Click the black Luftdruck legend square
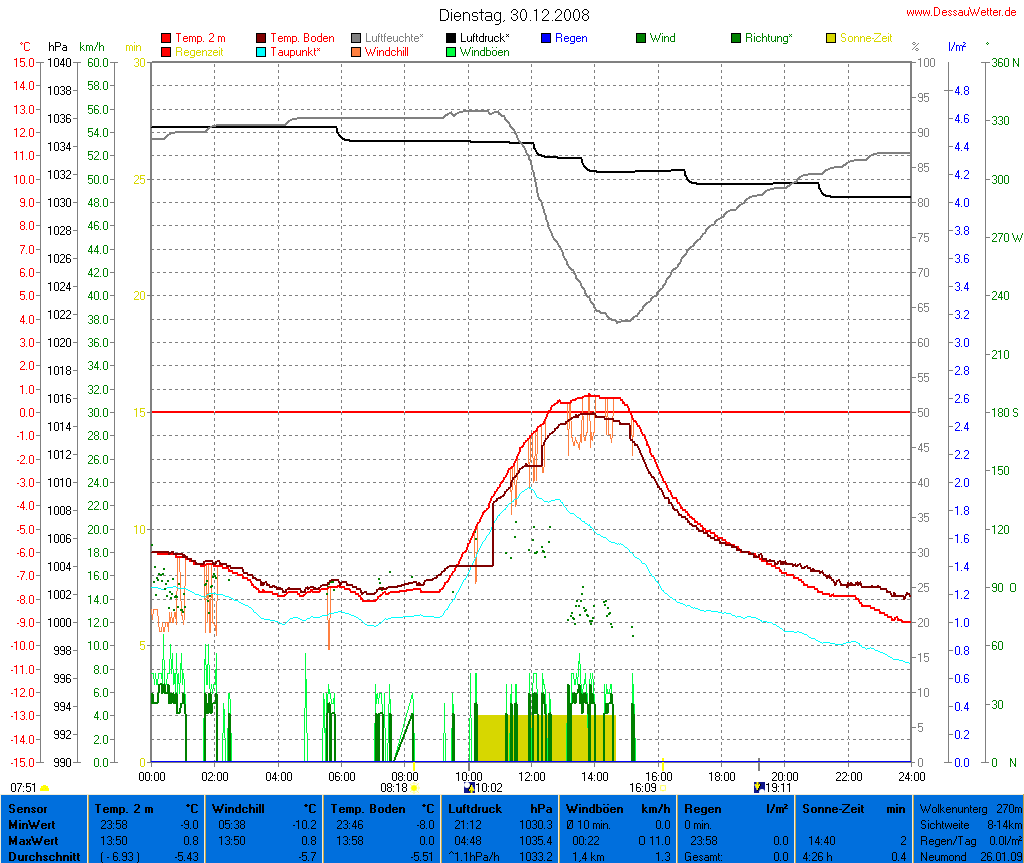The image size is (1024, 863). pyautogui.click(x=451, y=39)
